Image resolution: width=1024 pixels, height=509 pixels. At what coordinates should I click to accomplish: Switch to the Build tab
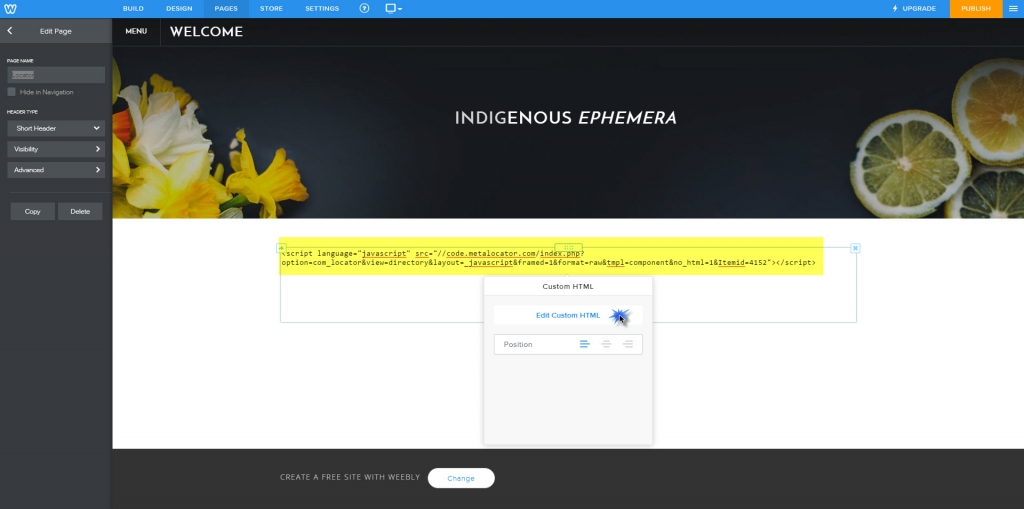point(133,8)
